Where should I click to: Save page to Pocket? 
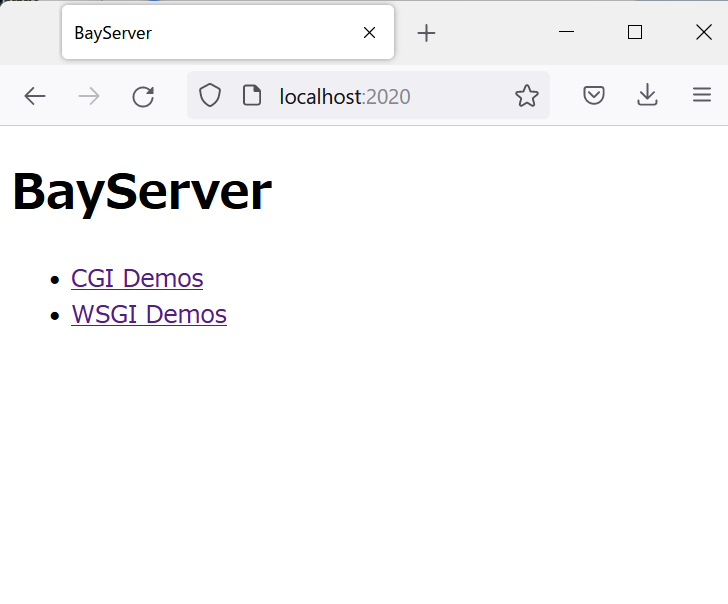[x=594, y=95]
